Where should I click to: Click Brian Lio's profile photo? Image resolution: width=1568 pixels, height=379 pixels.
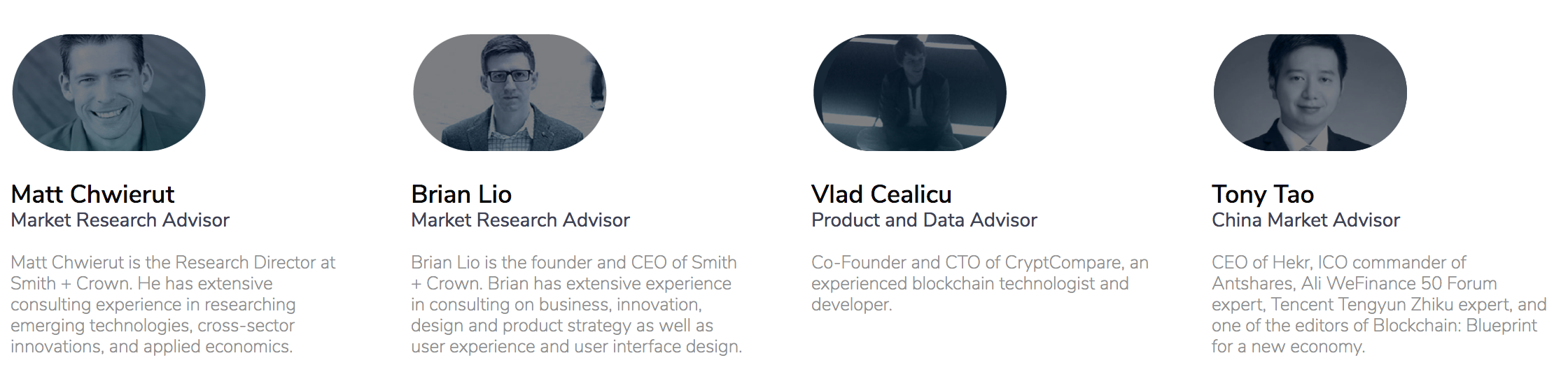[x=510, y=92]
